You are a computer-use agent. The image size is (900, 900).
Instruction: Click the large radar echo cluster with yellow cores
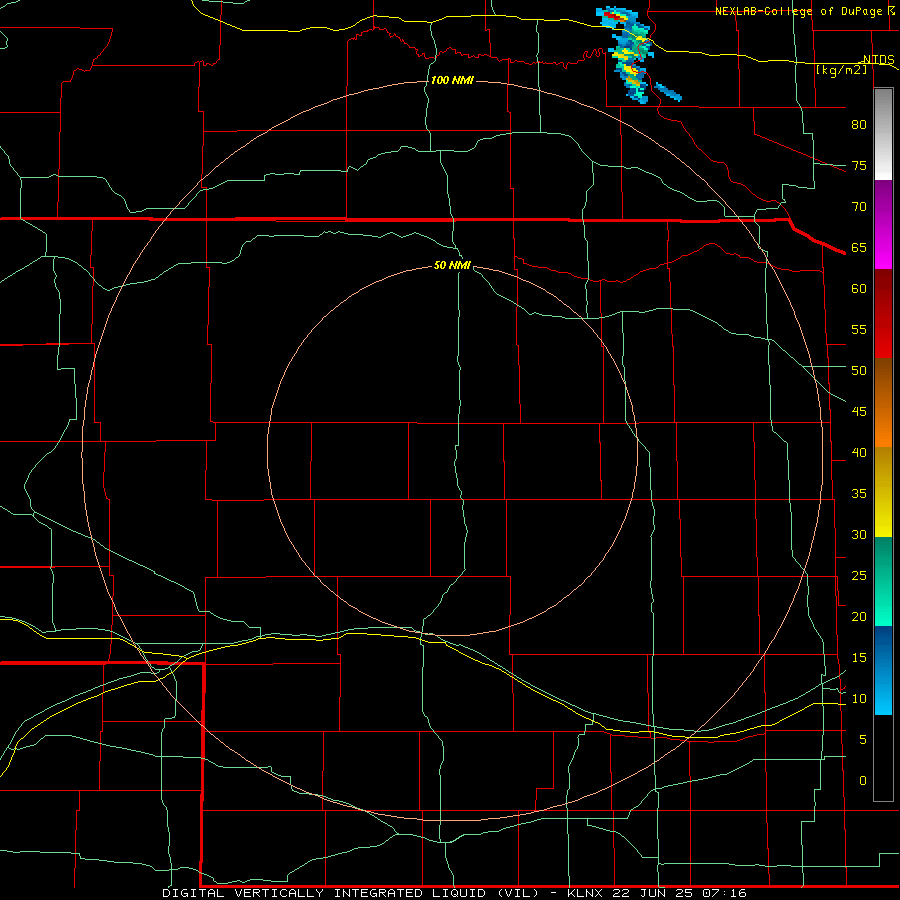pos(627,55)
